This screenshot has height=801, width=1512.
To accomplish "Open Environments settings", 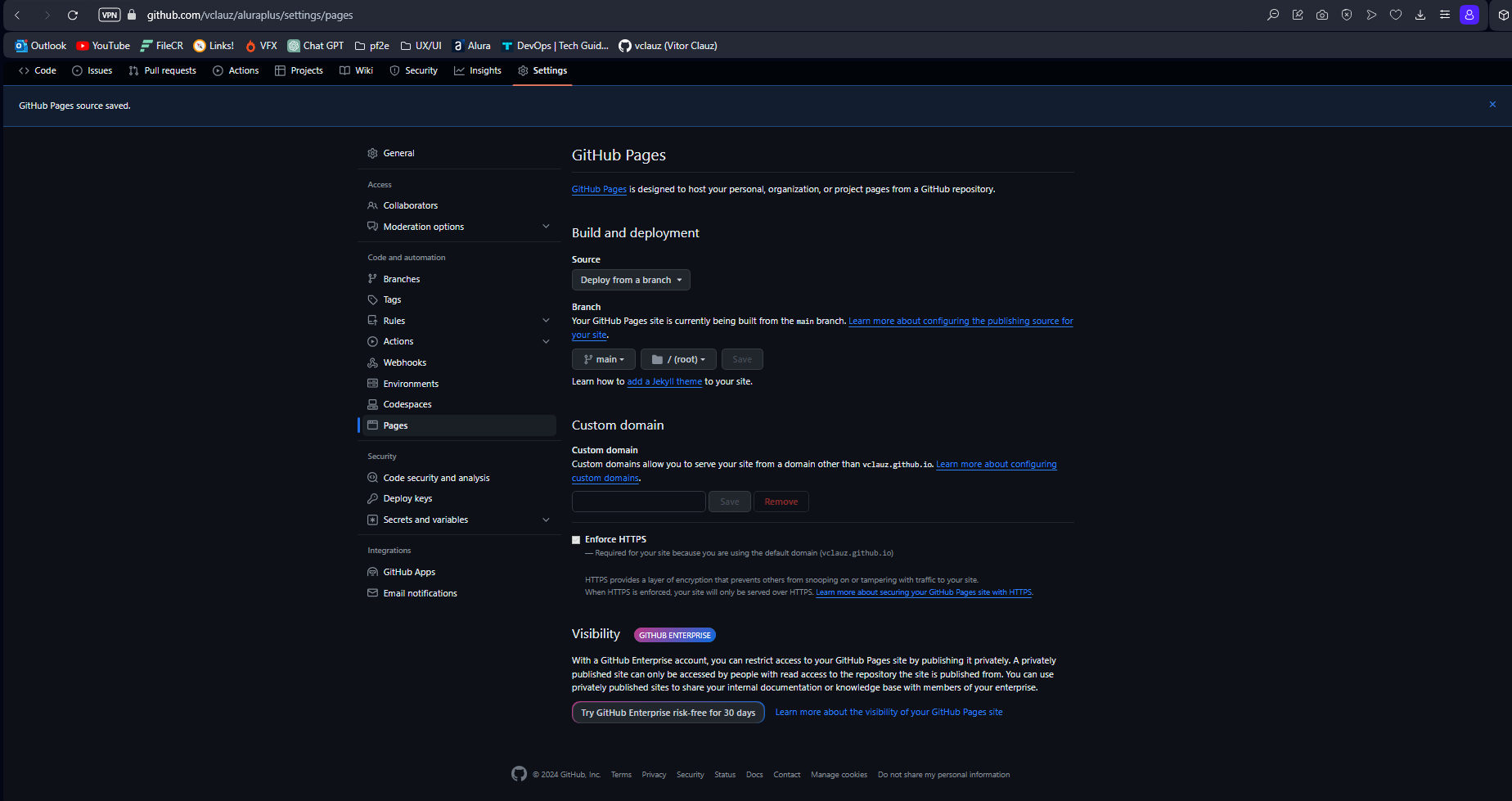I will tap(458, 384).
